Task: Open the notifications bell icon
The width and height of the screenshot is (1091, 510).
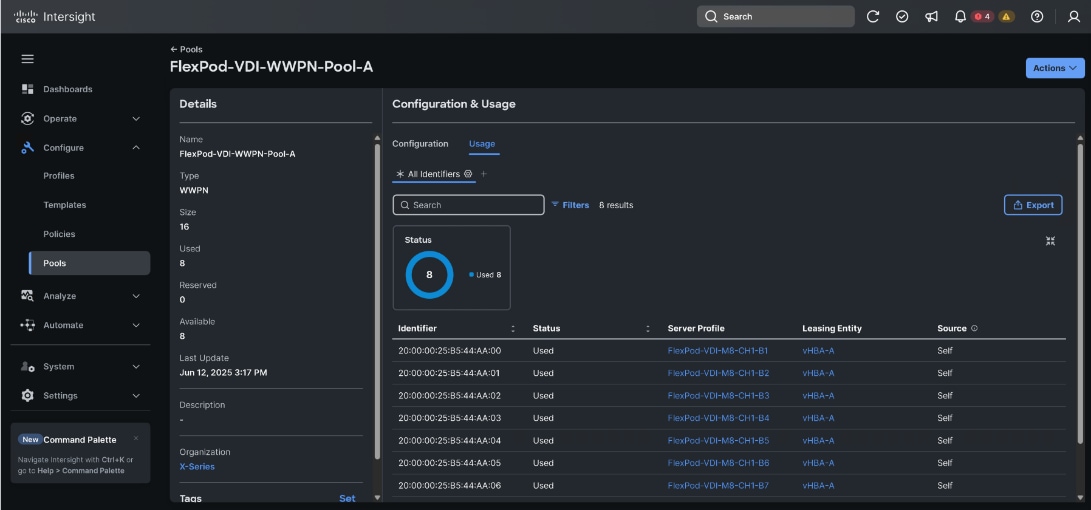Action: coord(960,17)
